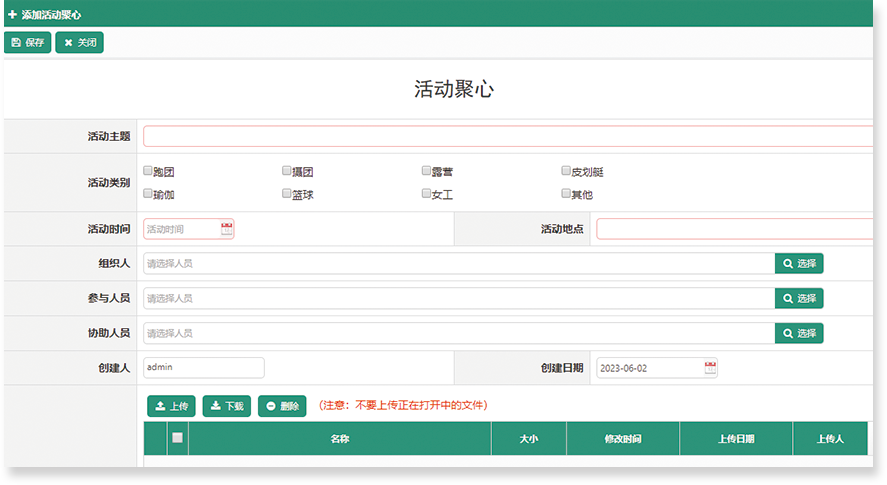The height and width of the screenshot is (485, 887).
Task: Open the 活动时间 date picker field
Action: pos(181,229)
